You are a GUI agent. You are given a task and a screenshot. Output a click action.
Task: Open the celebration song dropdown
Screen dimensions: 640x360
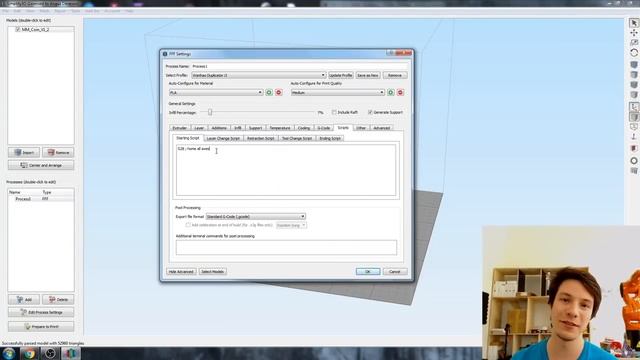click(x=291, y=225)
